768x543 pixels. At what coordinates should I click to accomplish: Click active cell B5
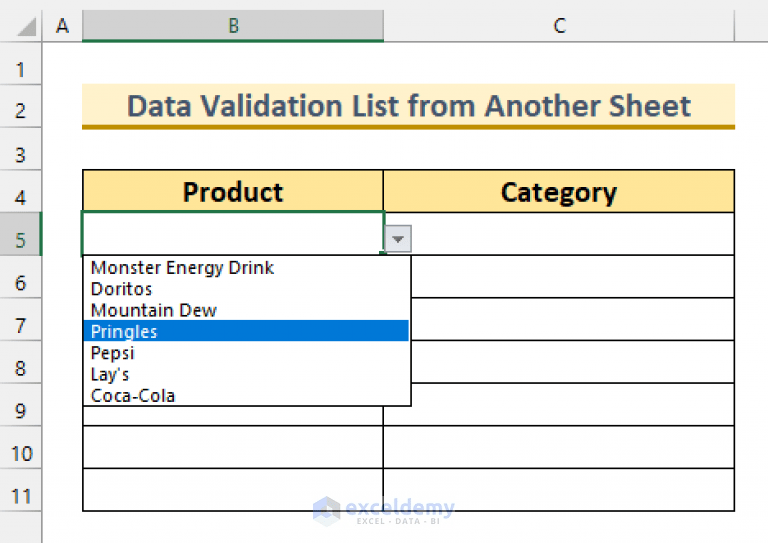233,234
